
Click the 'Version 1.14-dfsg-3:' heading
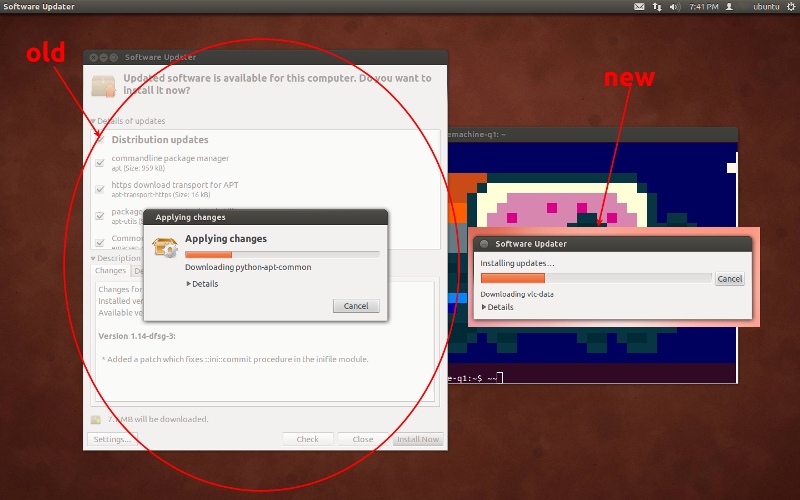137,336
